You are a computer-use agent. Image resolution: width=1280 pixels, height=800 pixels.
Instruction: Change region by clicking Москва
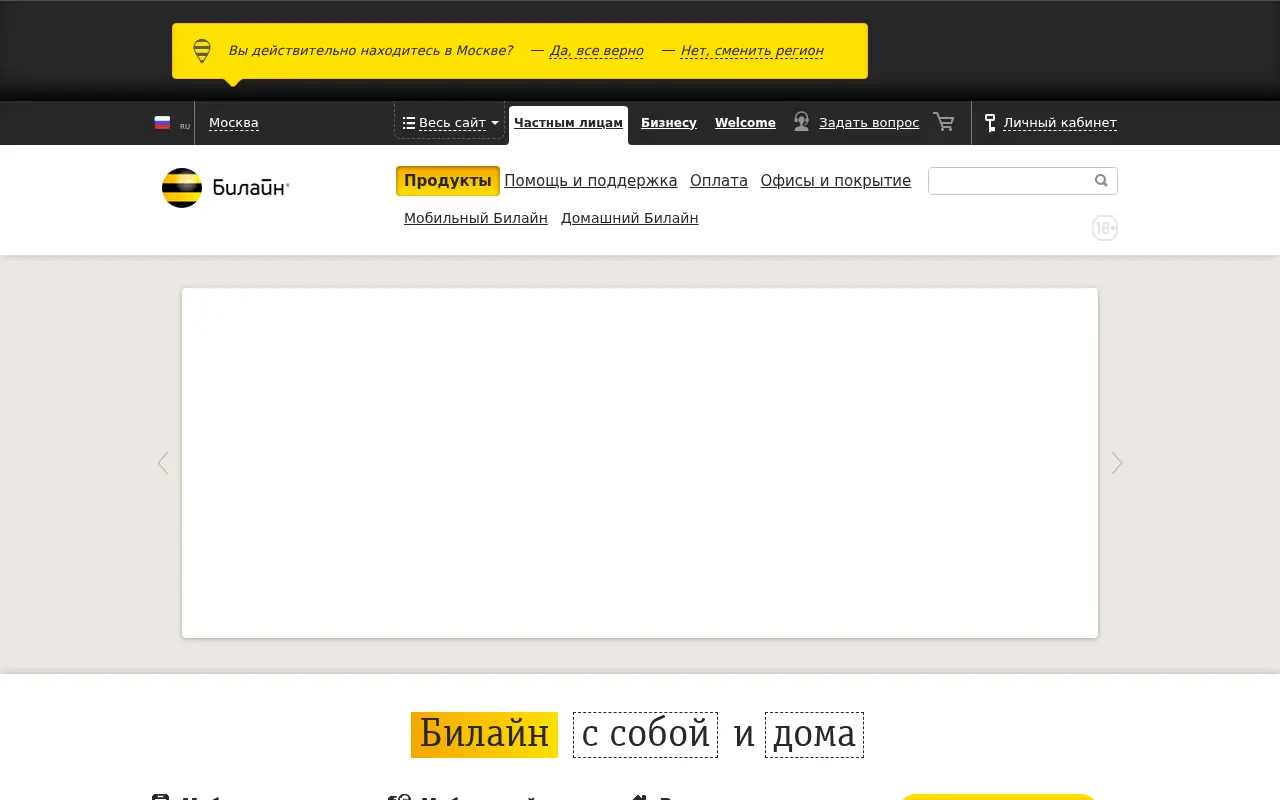tap(234, 123)
